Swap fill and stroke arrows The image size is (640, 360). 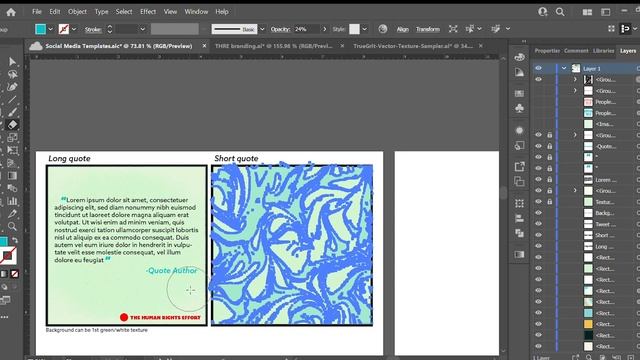point(15,240)
